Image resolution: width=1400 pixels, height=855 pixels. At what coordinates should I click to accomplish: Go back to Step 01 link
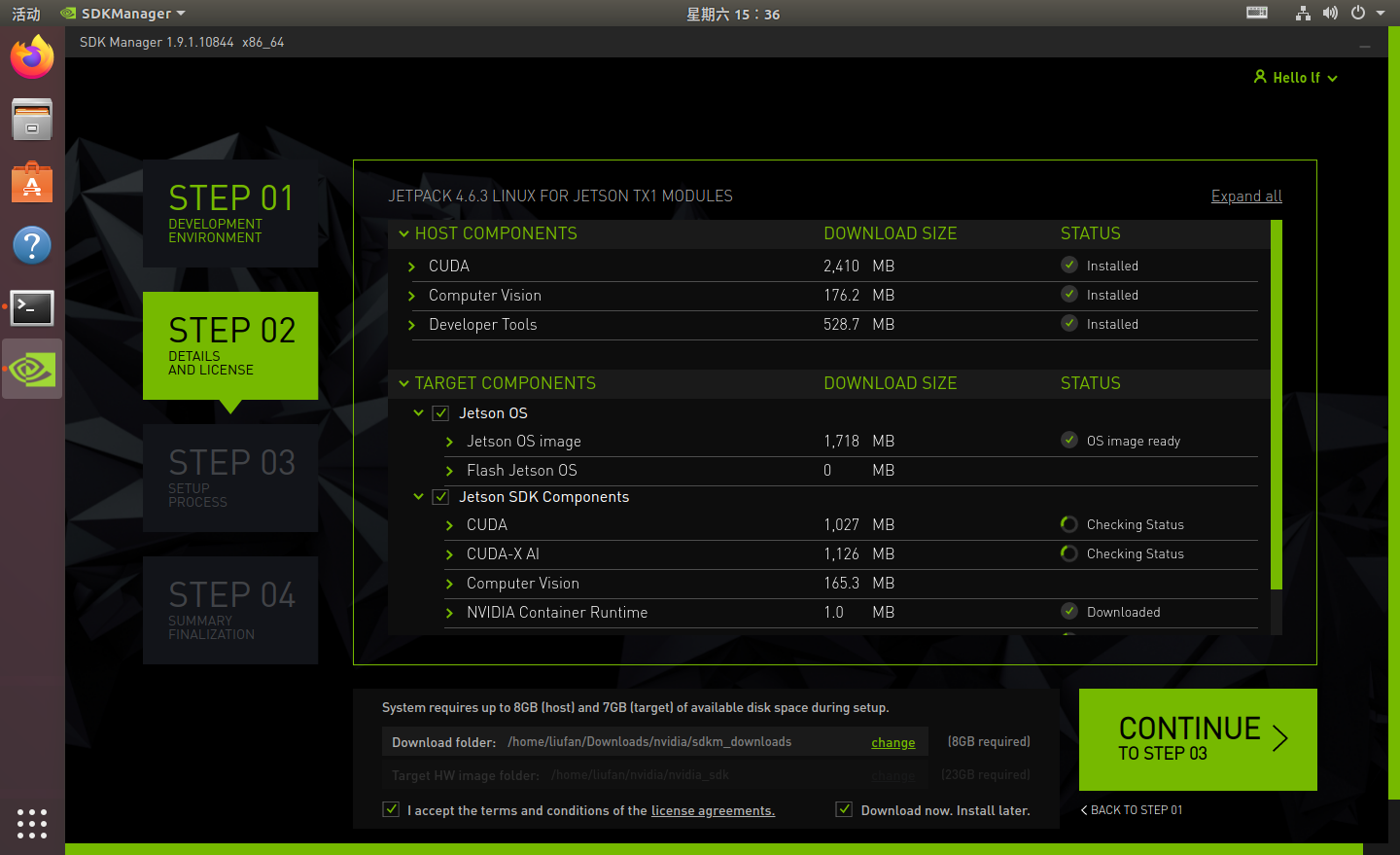(x=1132, y=809)
